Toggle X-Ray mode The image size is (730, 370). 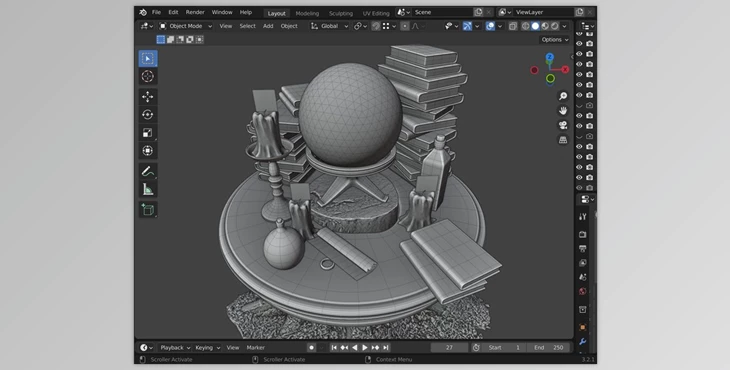[513, 26]
